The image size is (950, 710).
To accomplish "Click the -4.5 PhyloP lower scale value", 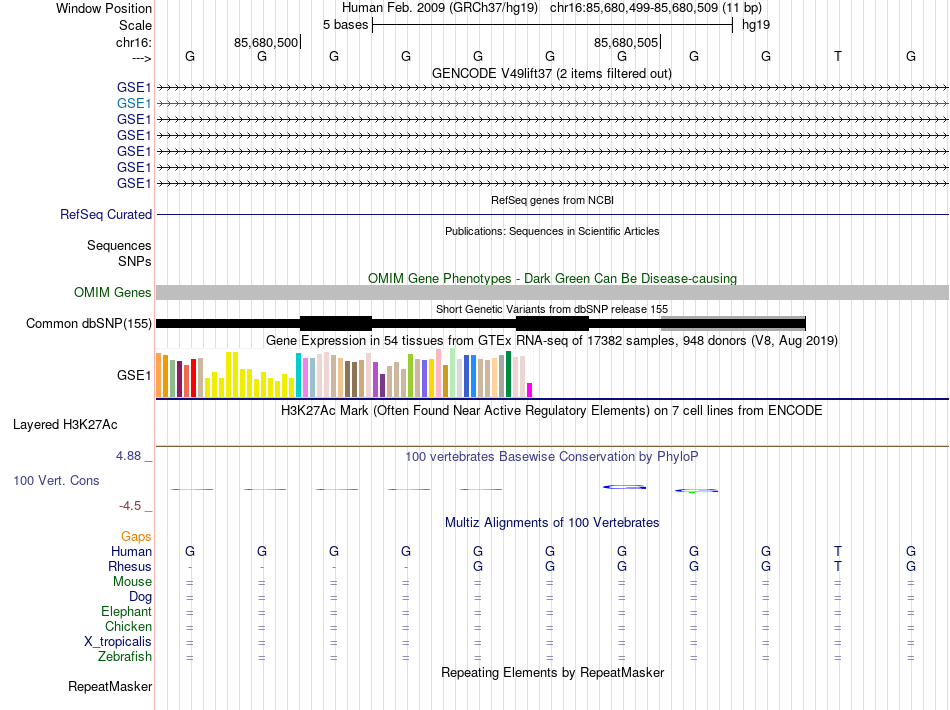I will 130,506.
